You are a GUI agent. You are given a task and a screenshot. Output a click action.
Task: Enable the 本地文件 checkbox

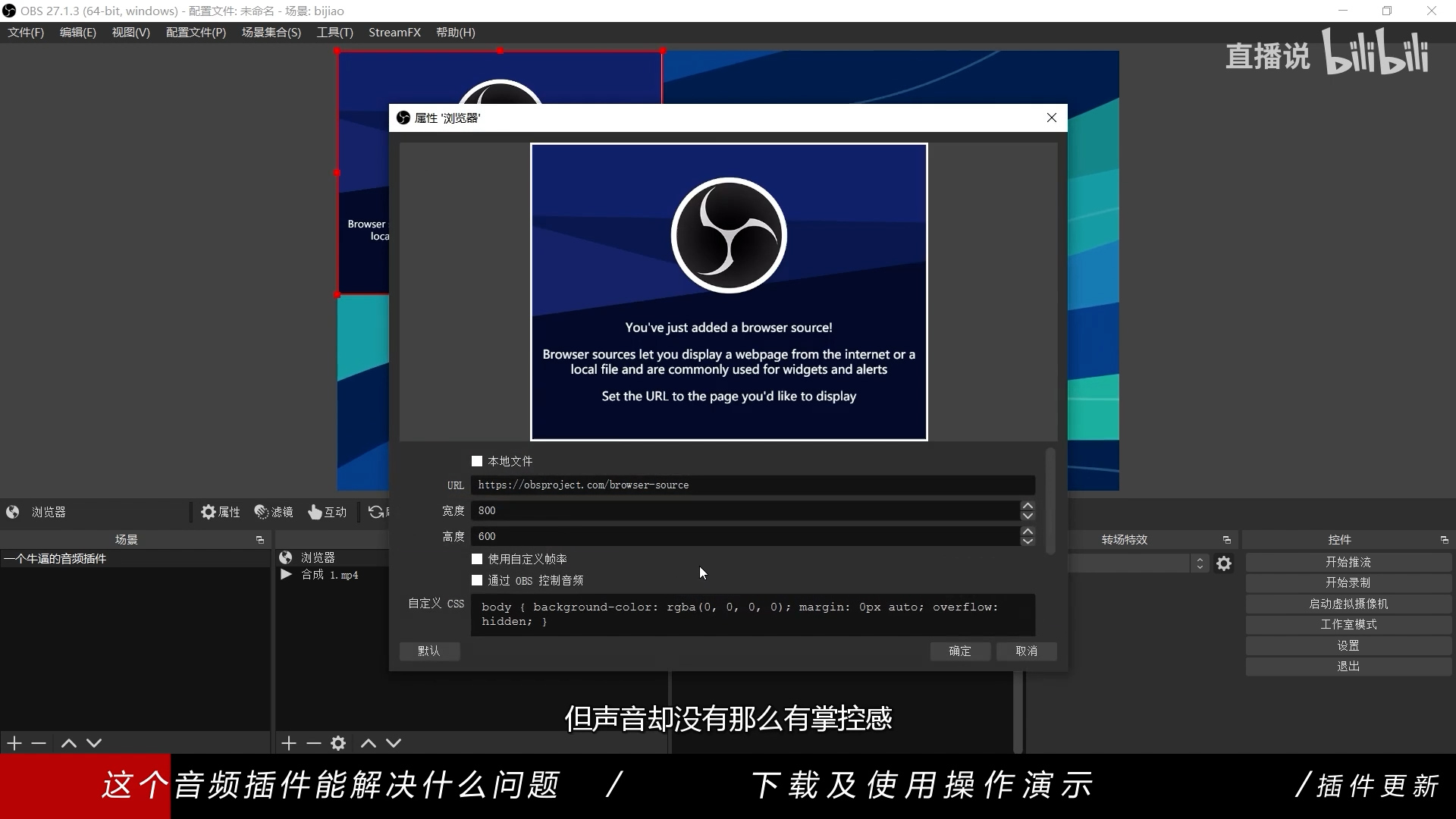[x=477, y=461]
